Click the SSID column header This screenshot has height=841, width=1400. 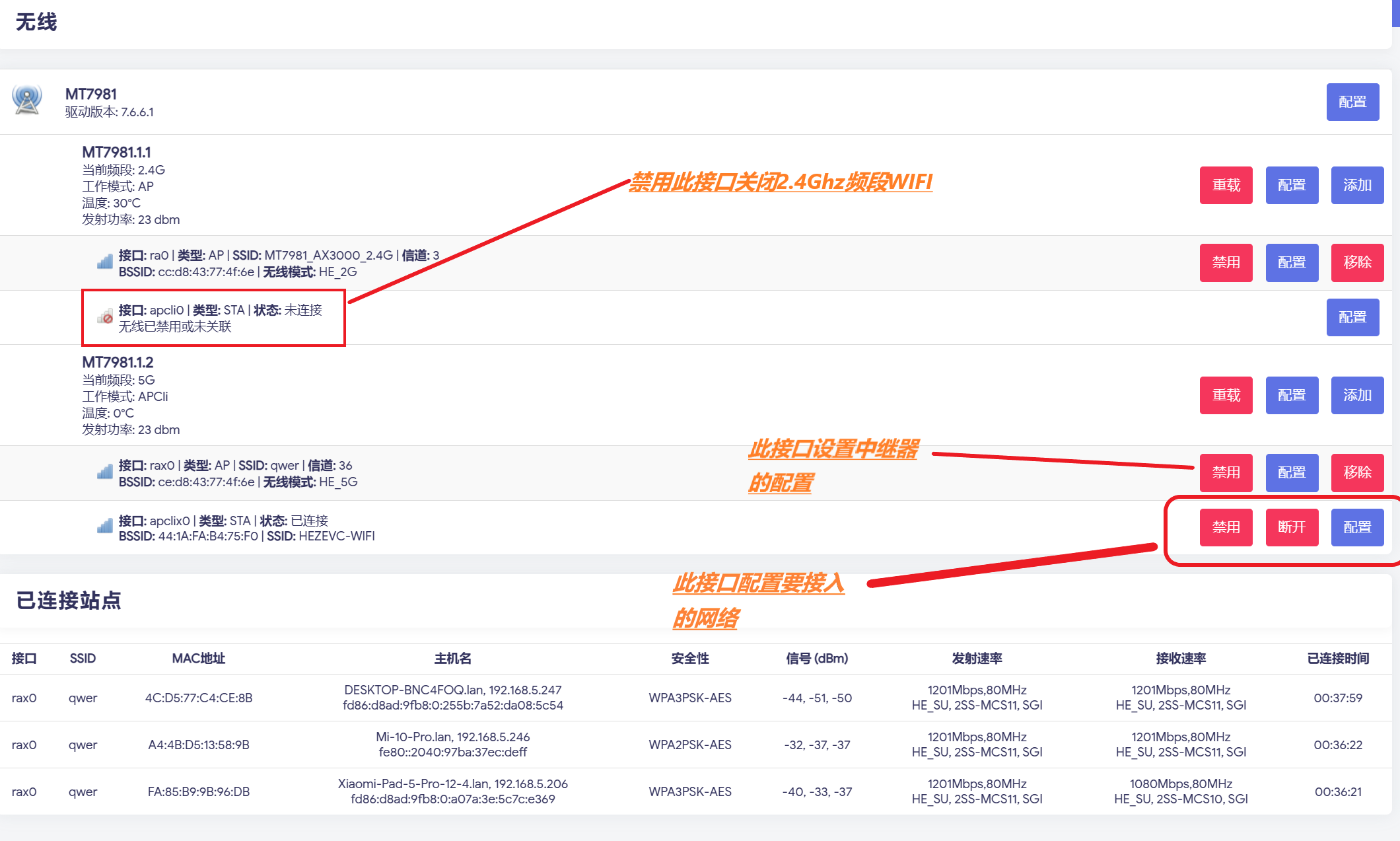click(x=83, y=658)
